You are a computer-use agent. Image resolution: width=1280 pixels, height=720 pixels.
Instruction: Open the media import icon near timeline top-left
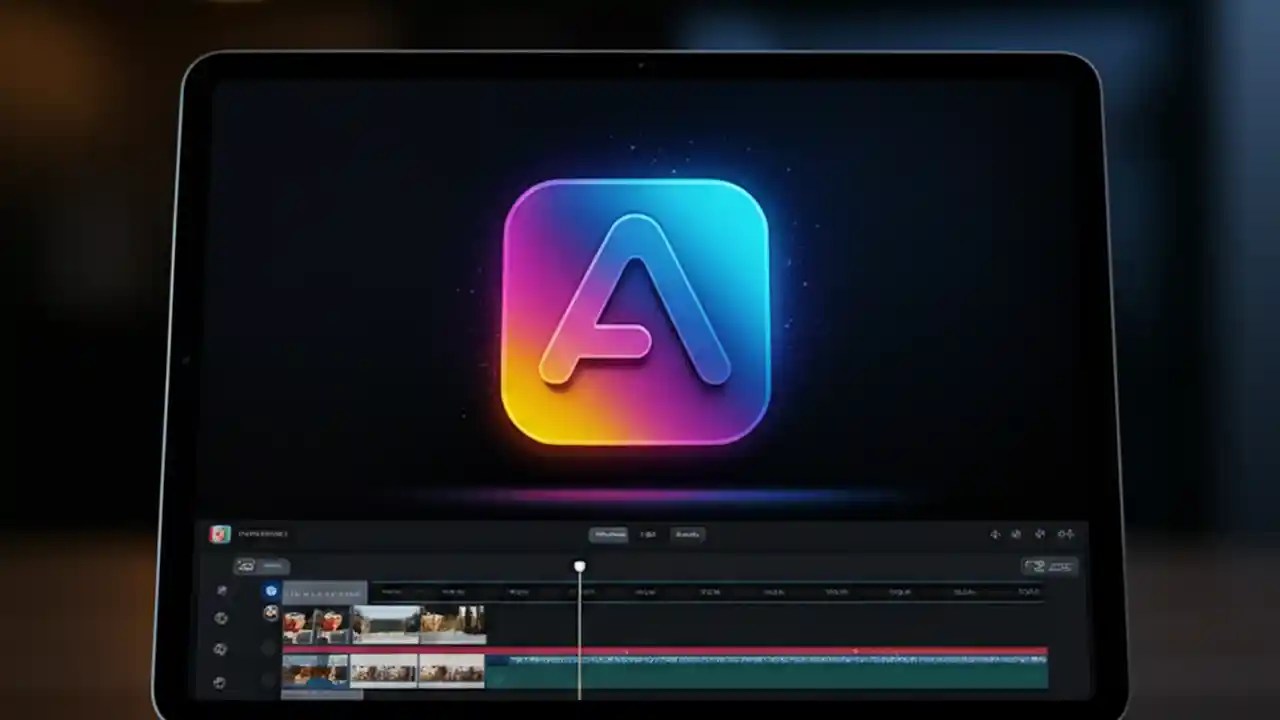click(246, 566)
